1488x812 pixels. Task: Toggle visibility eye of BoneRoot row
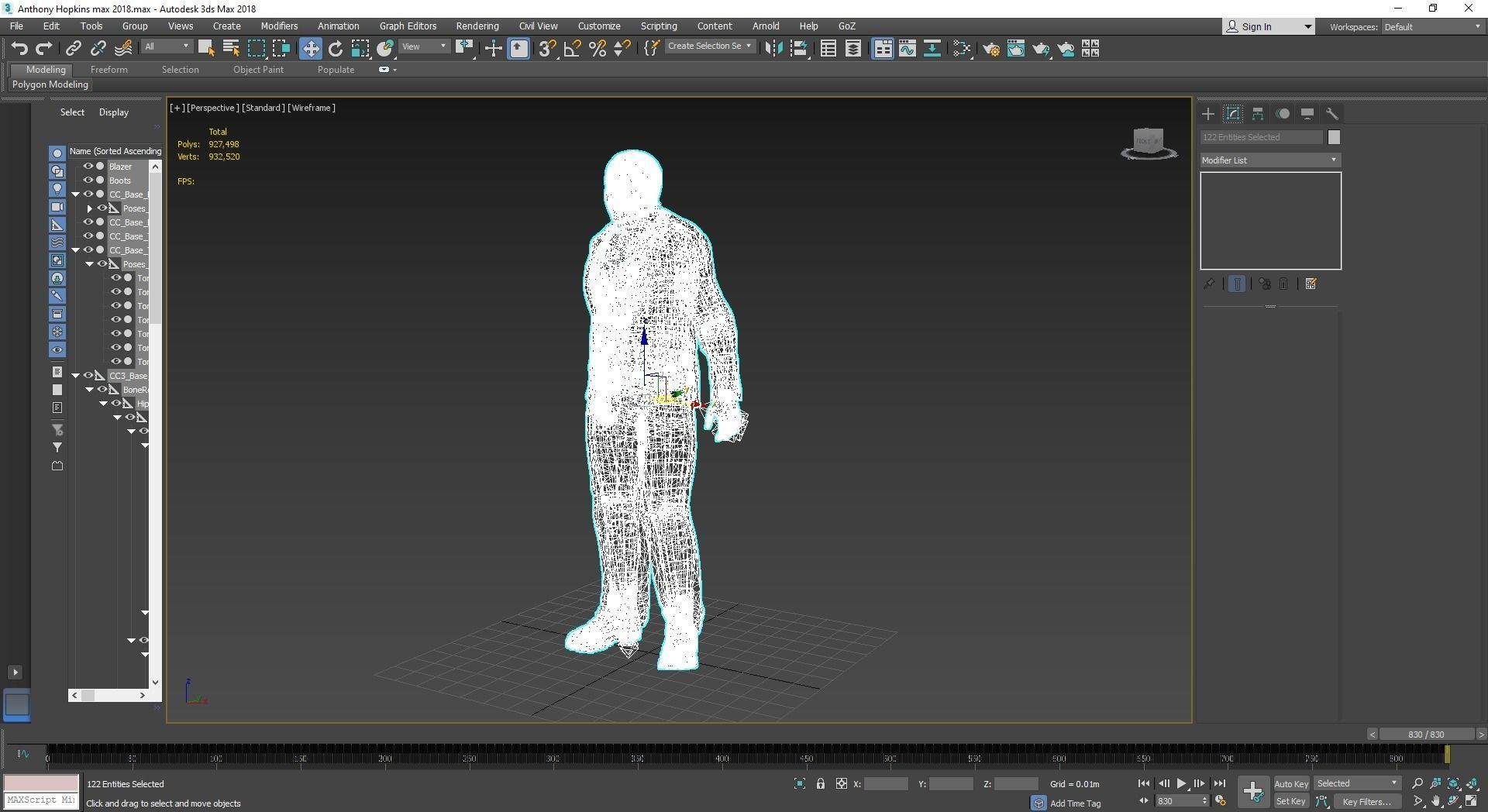(102, 390)
